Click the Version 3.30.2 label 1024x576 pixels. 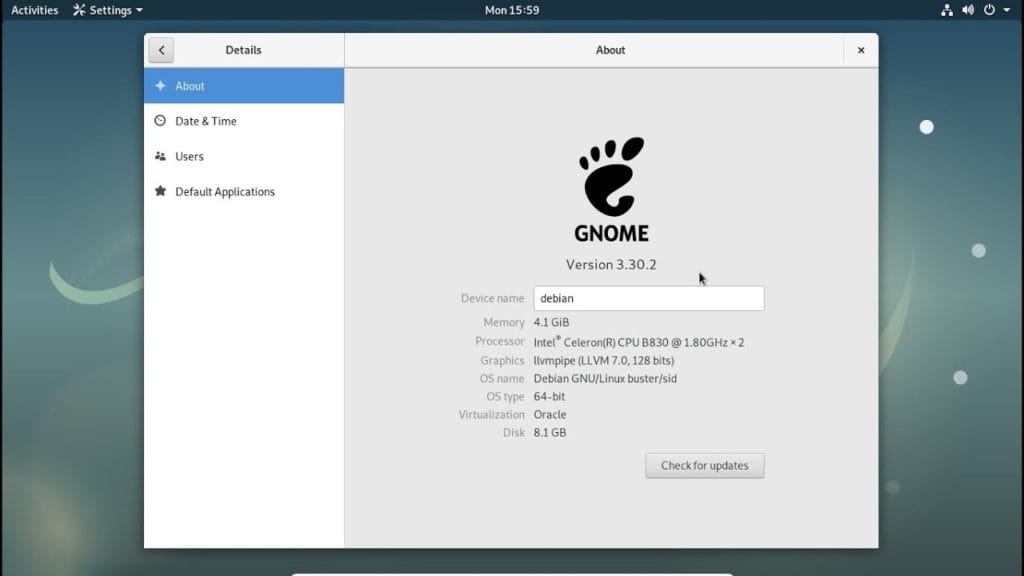click(611, 265)
